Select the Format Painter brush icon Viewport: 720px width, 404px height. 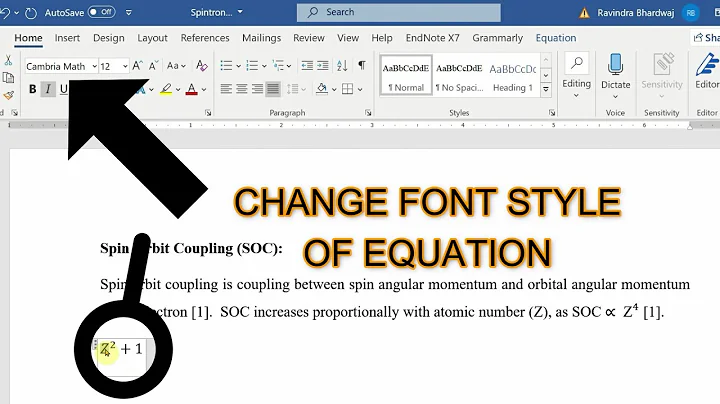point(8,95)
